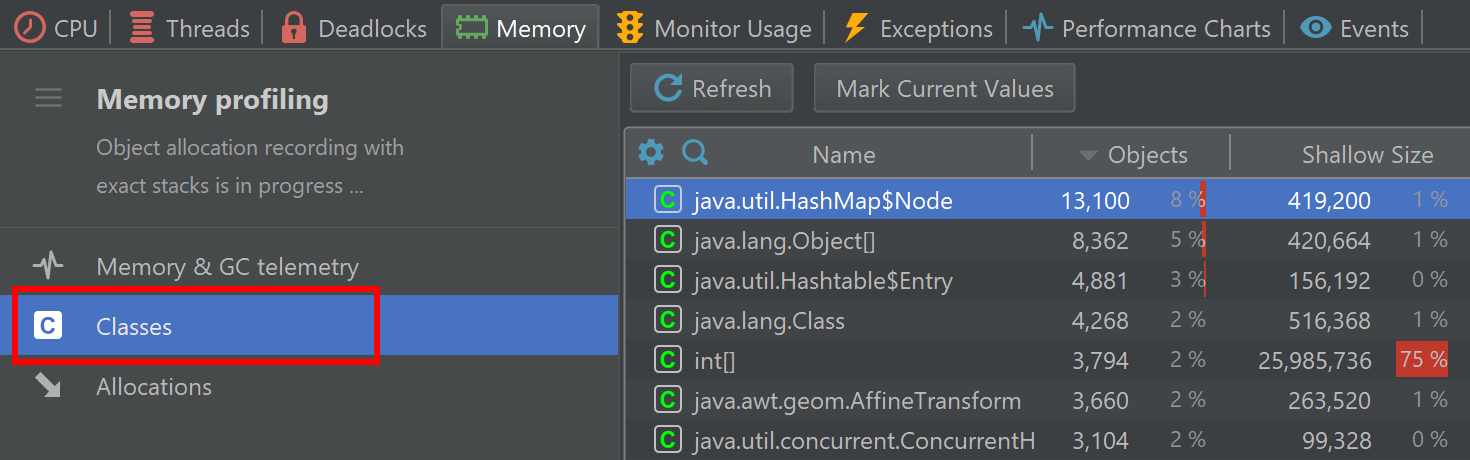Click Mark Current Values button
This screenshot has height=460, width=1470.
click(945, 88)
